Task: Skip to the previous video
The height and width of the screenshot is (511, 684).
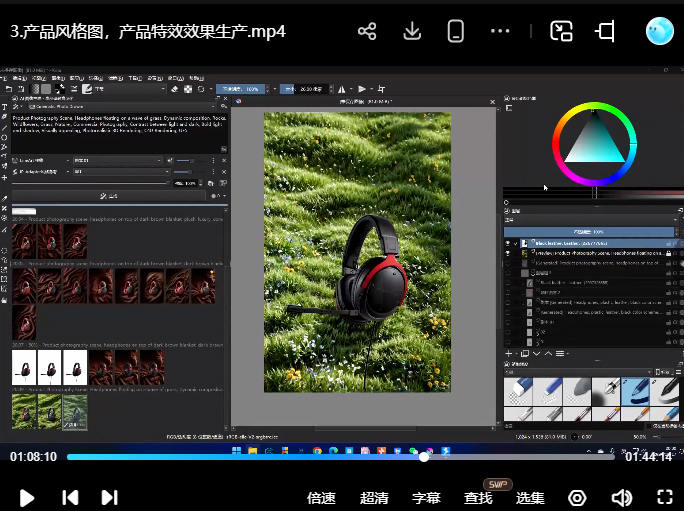Action: click(x=70, y=497)
